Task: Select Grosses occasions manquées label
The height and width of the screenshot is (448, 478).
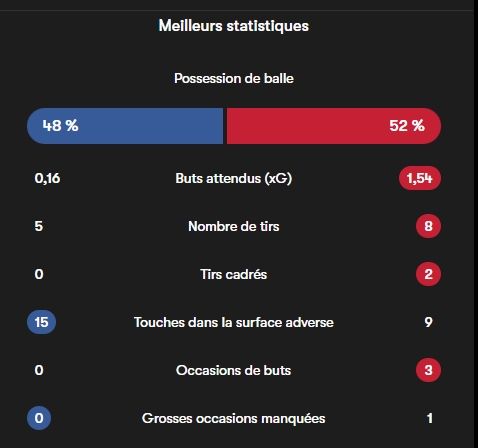Action: [234, 419]
